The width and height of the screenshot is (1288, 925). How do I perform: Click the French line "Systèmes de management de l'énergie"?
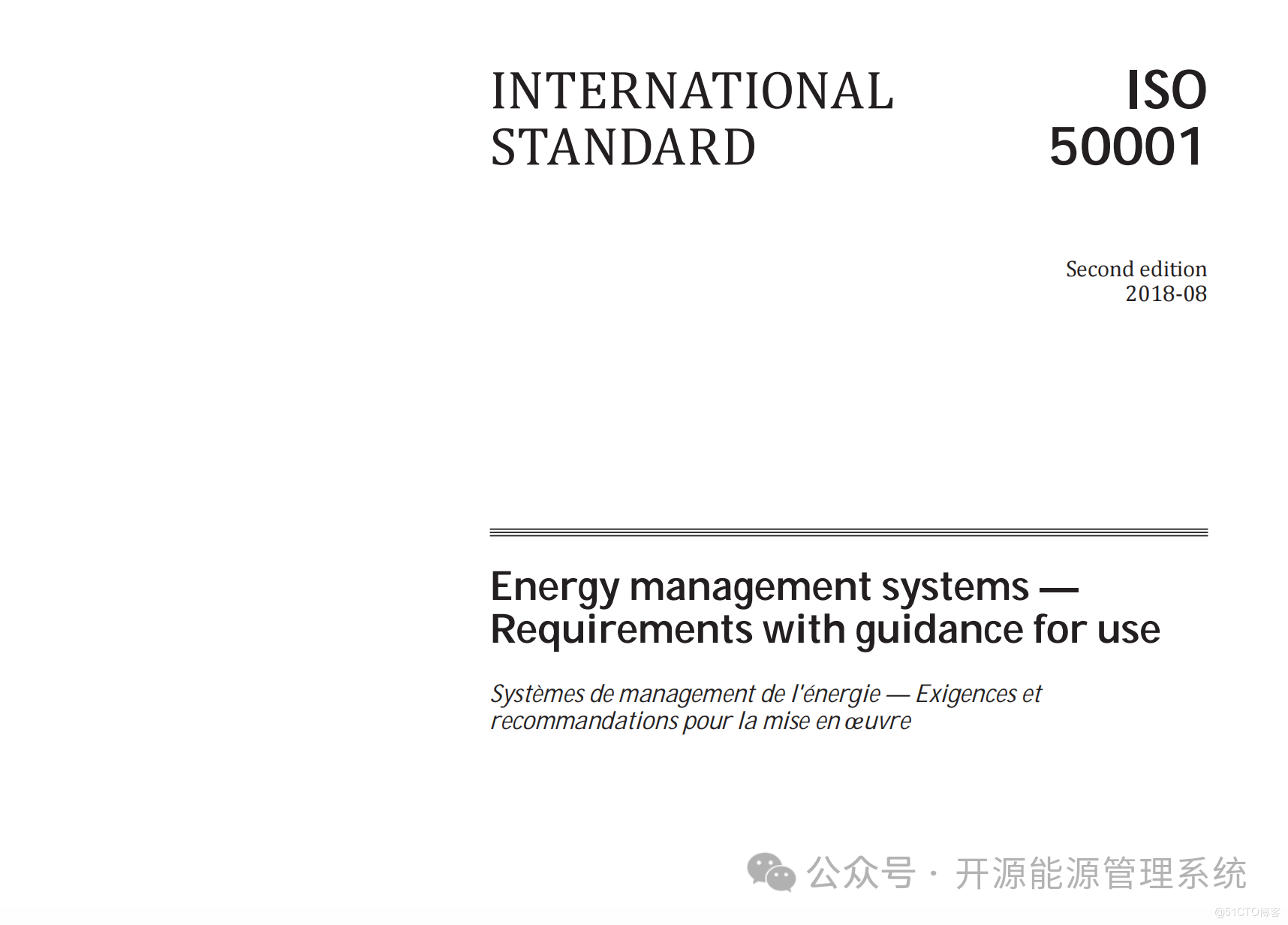tap(686, 695)
